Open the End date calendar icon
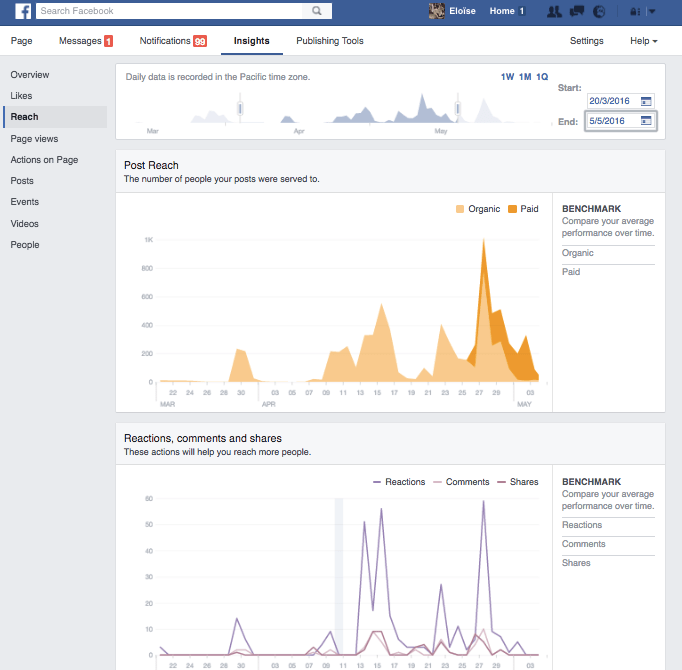 click(x=646, y=121)
